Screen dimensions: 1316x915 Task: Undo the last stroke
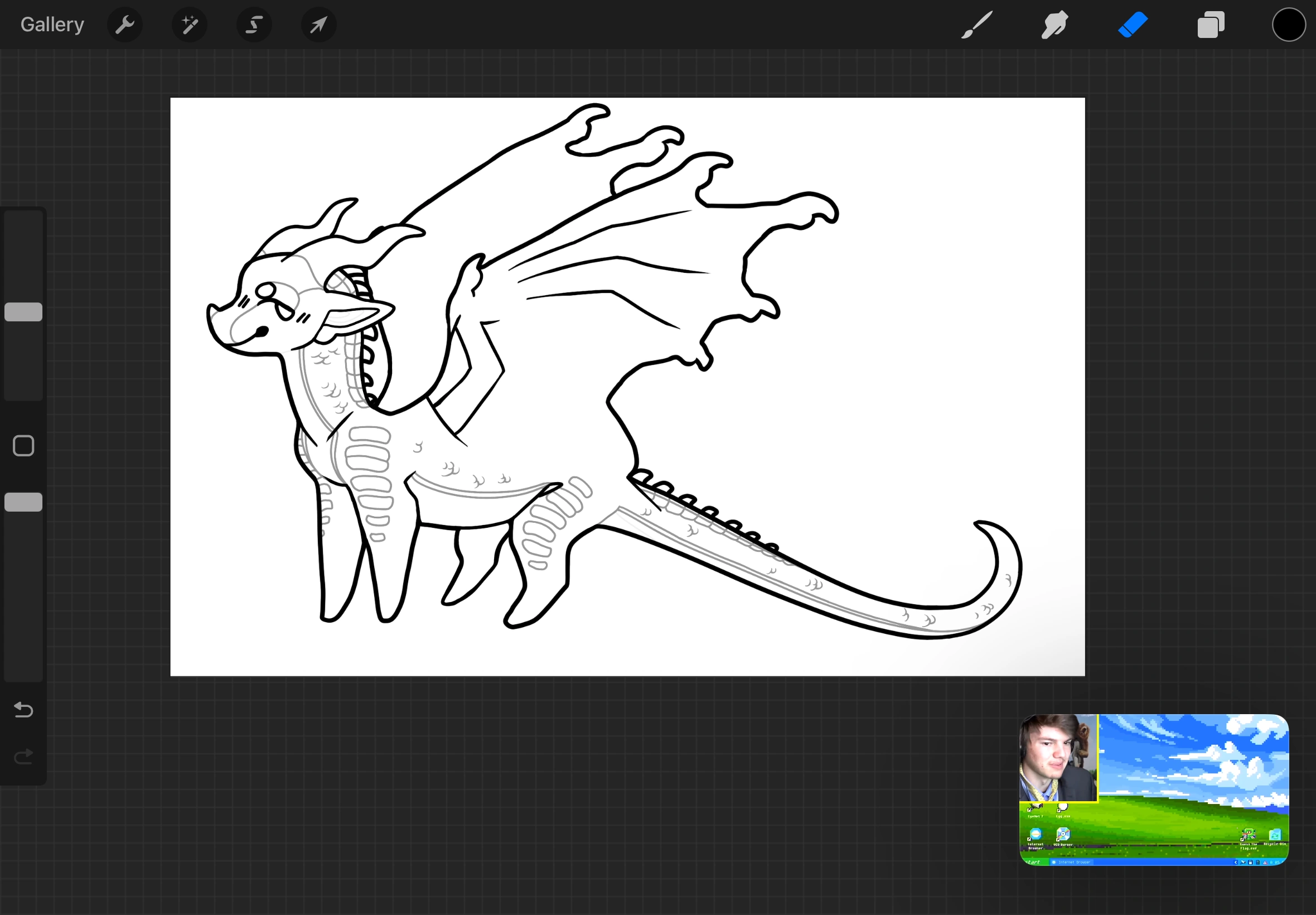pyautogui.click(x=23, y=710)
